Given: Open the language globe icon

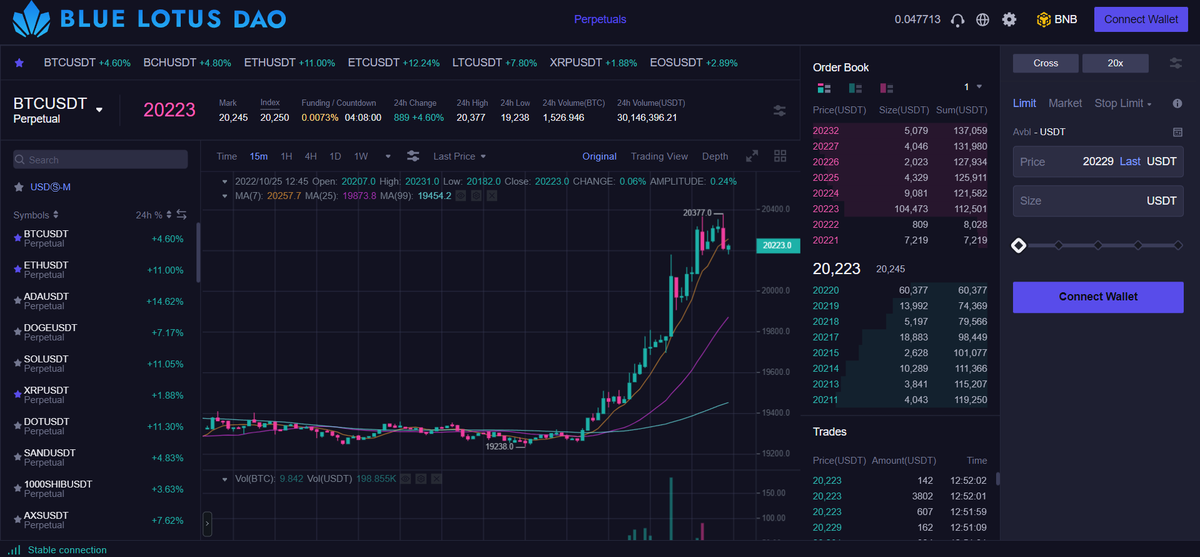Looking at the screenshot, I should pos(983,19).
